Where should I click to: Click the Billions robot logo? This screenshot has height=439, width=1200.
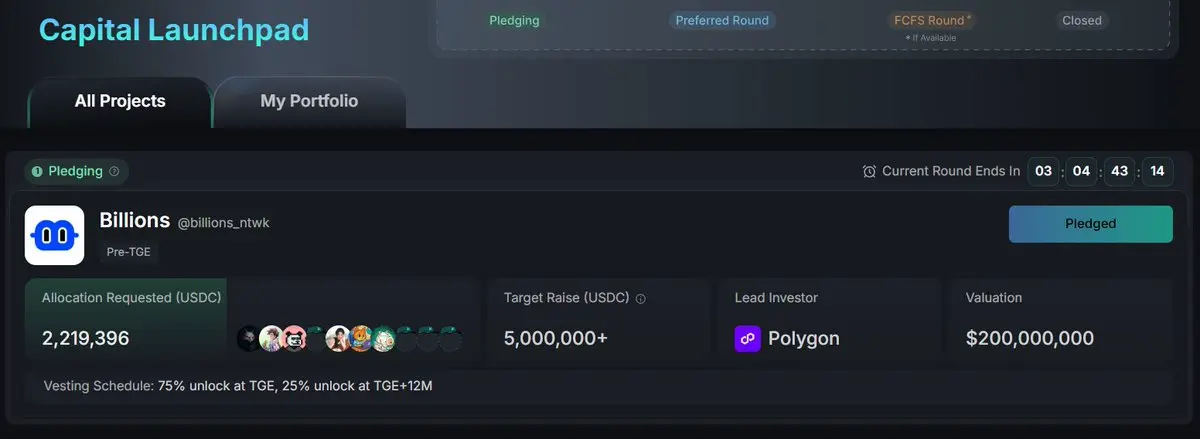click(x=55, y=236)
